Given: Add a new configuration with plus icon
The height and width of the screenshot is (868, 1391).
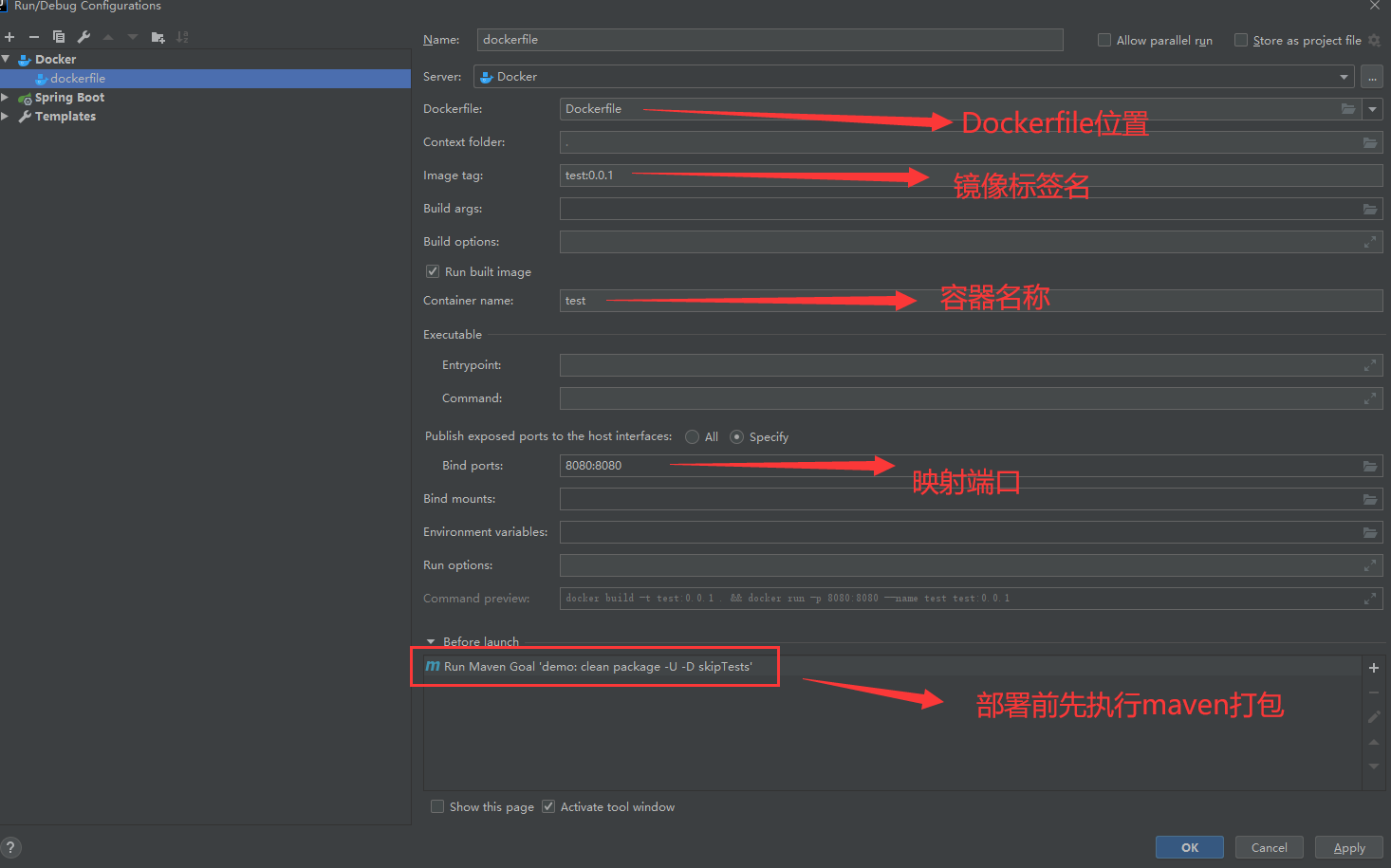Looking at the screenshot, I should [9, 37].
